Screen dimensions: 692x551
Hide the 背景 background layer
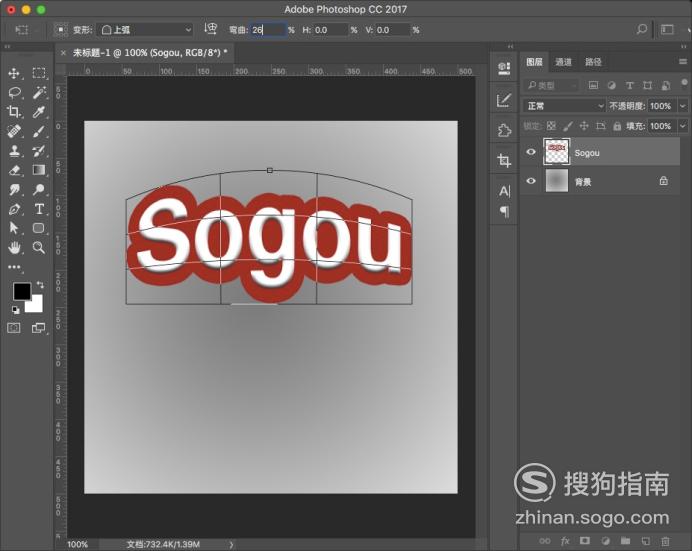click(x=531, y=181)
